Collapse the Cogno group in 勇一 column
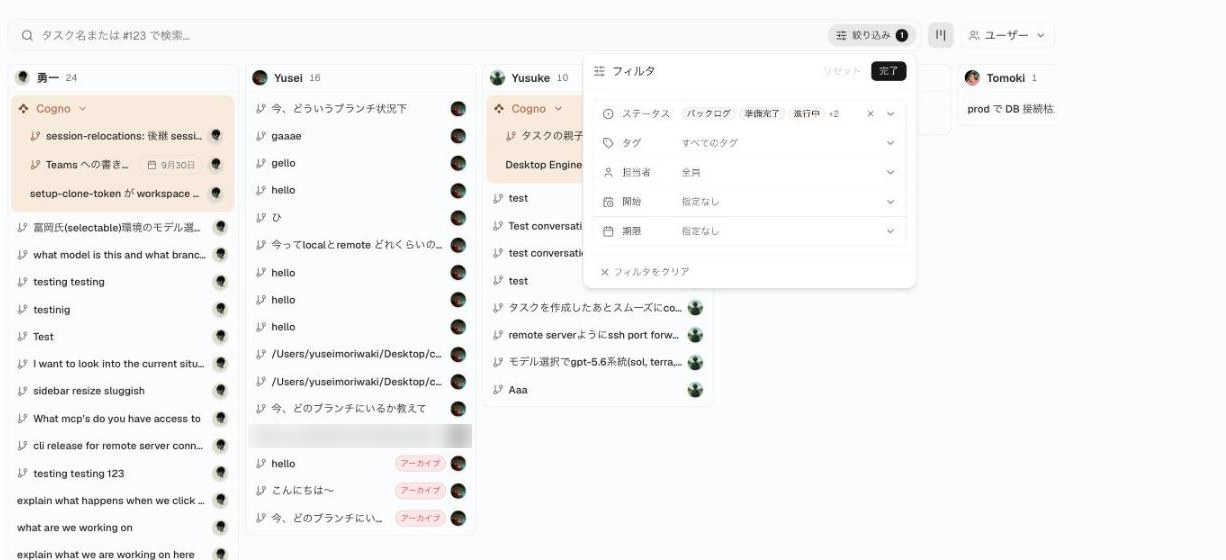The height and width of the screenshot is (560, 1226). pyautogui.click(x=83, y=108)
